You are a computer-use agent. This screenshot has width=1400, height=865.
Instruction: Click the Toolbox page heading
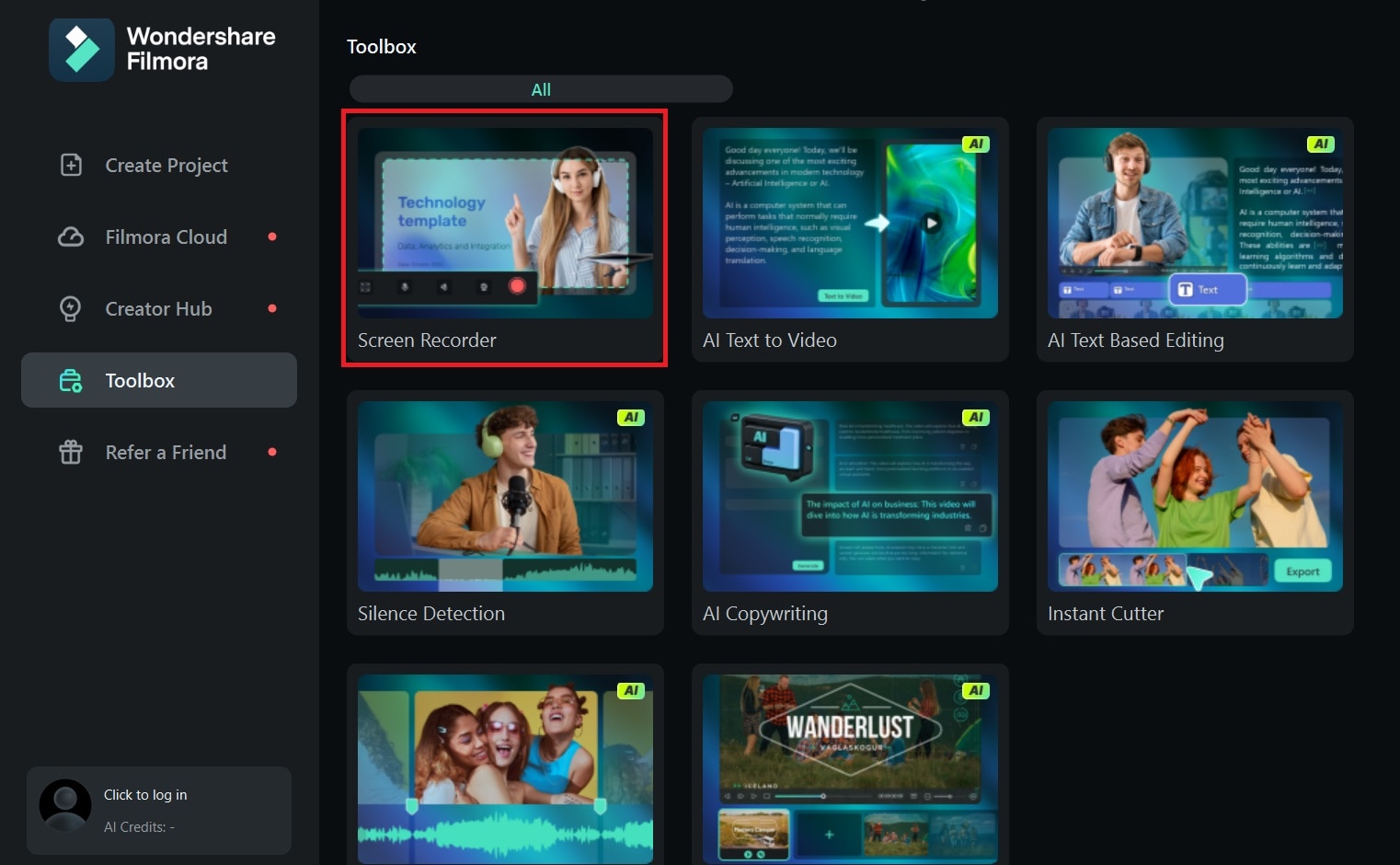[382, 47]
